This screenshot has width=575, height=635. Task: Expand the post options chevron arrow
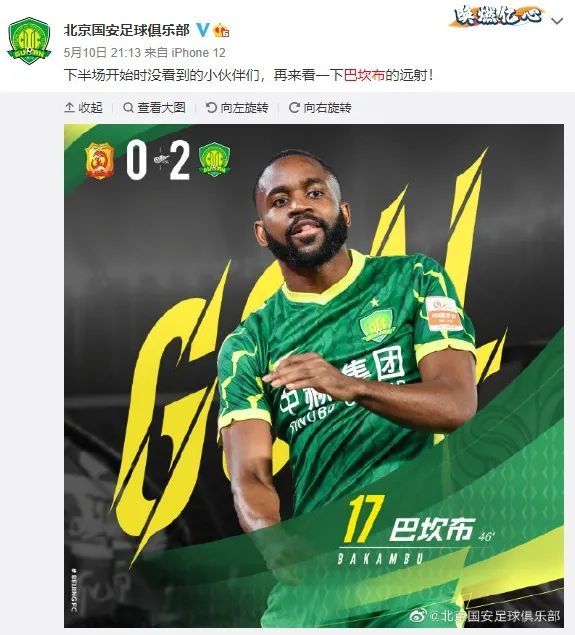[x=558, y=21]
